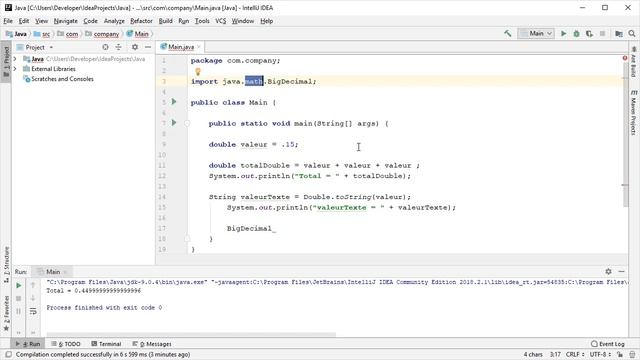Viewport: 640px width, 360px height.
Task: Click the company breadcrumb in the navigation bar
Action: click(102, 34)
